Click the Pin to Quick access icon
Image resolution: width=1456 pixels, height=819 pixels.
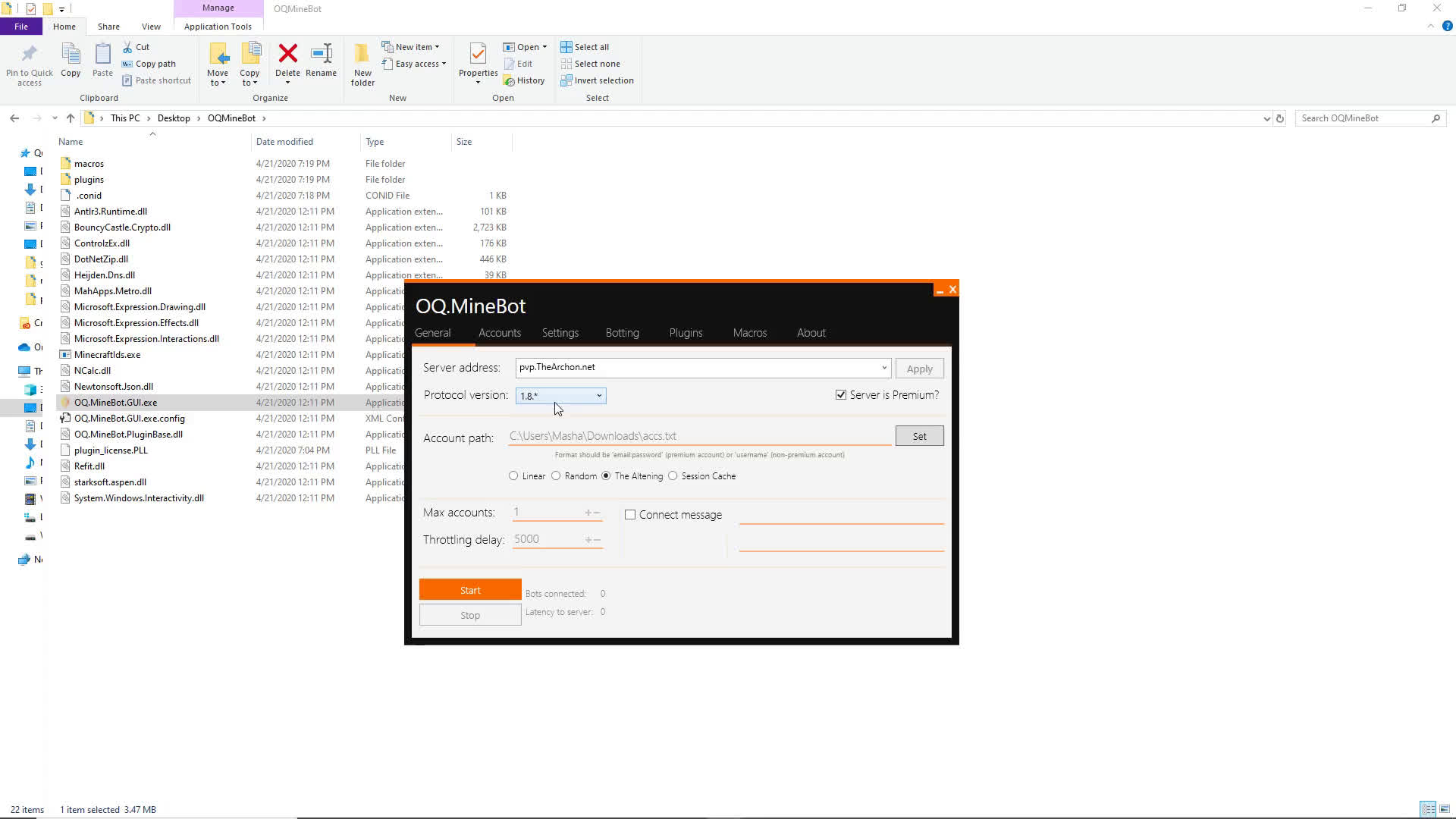[x=30, y=55]
